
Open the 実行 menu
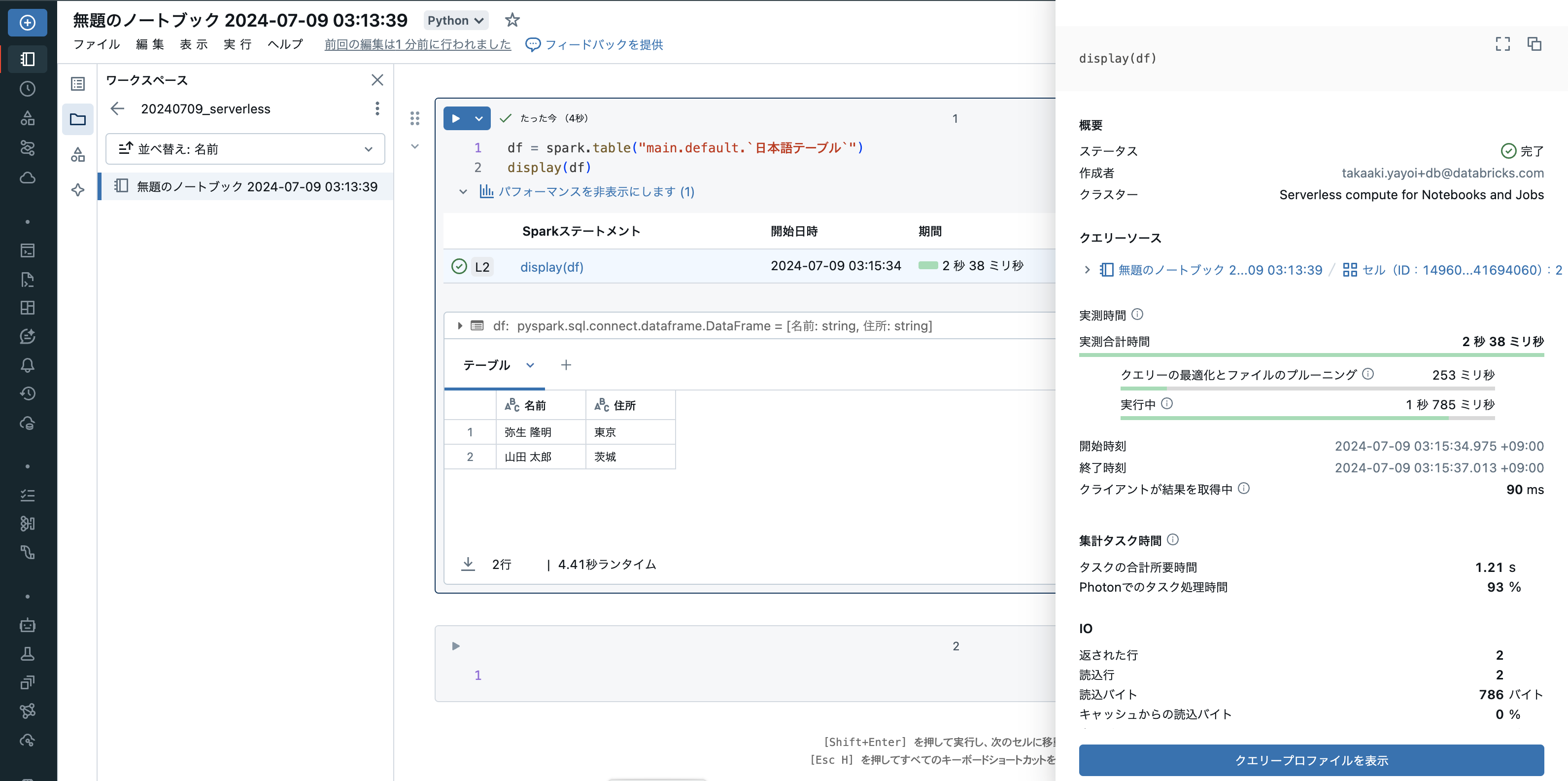[x=238, y=44]
